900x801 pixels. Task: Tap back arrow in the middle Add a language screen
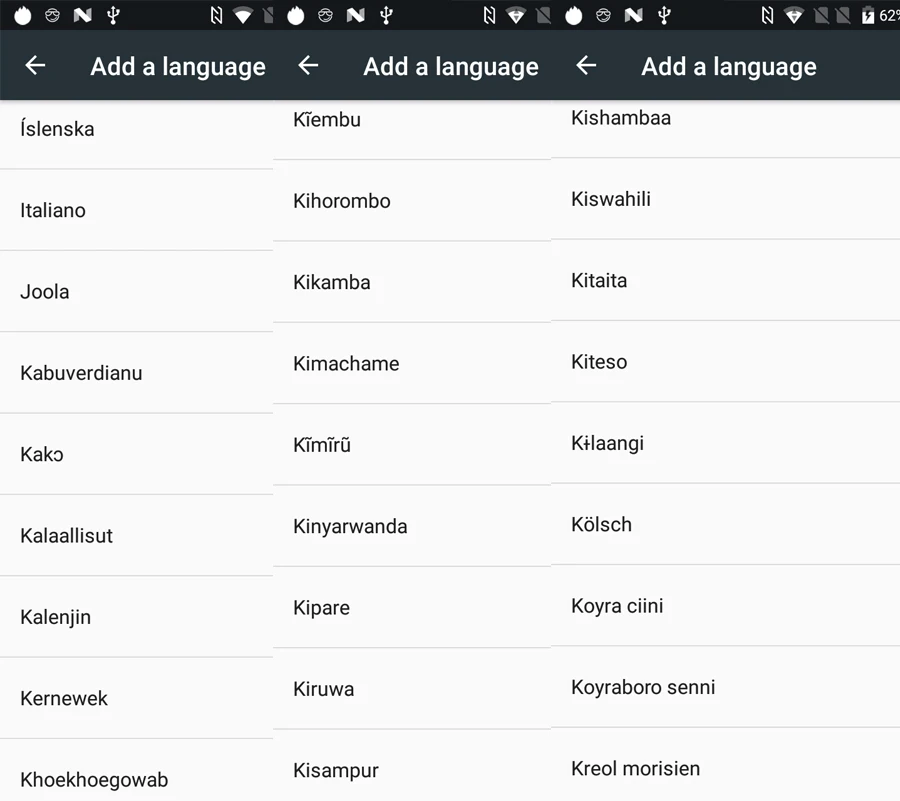click(x=308, y=65)
